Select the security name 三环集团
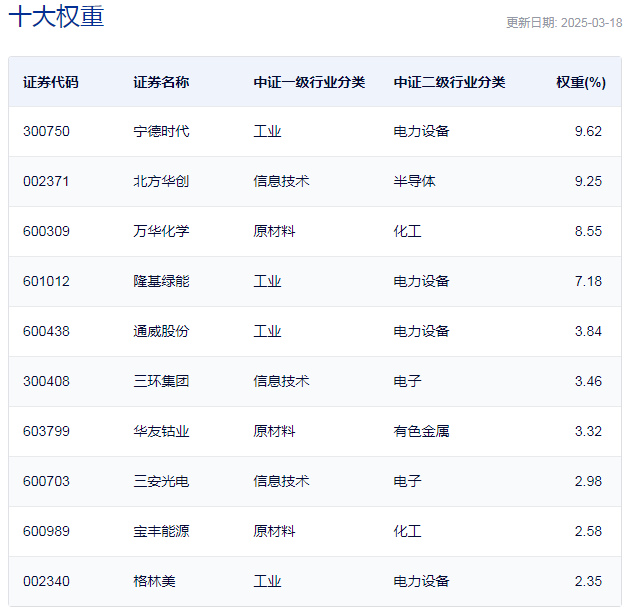This screenshot has width=629, height=612. (161, 381)
